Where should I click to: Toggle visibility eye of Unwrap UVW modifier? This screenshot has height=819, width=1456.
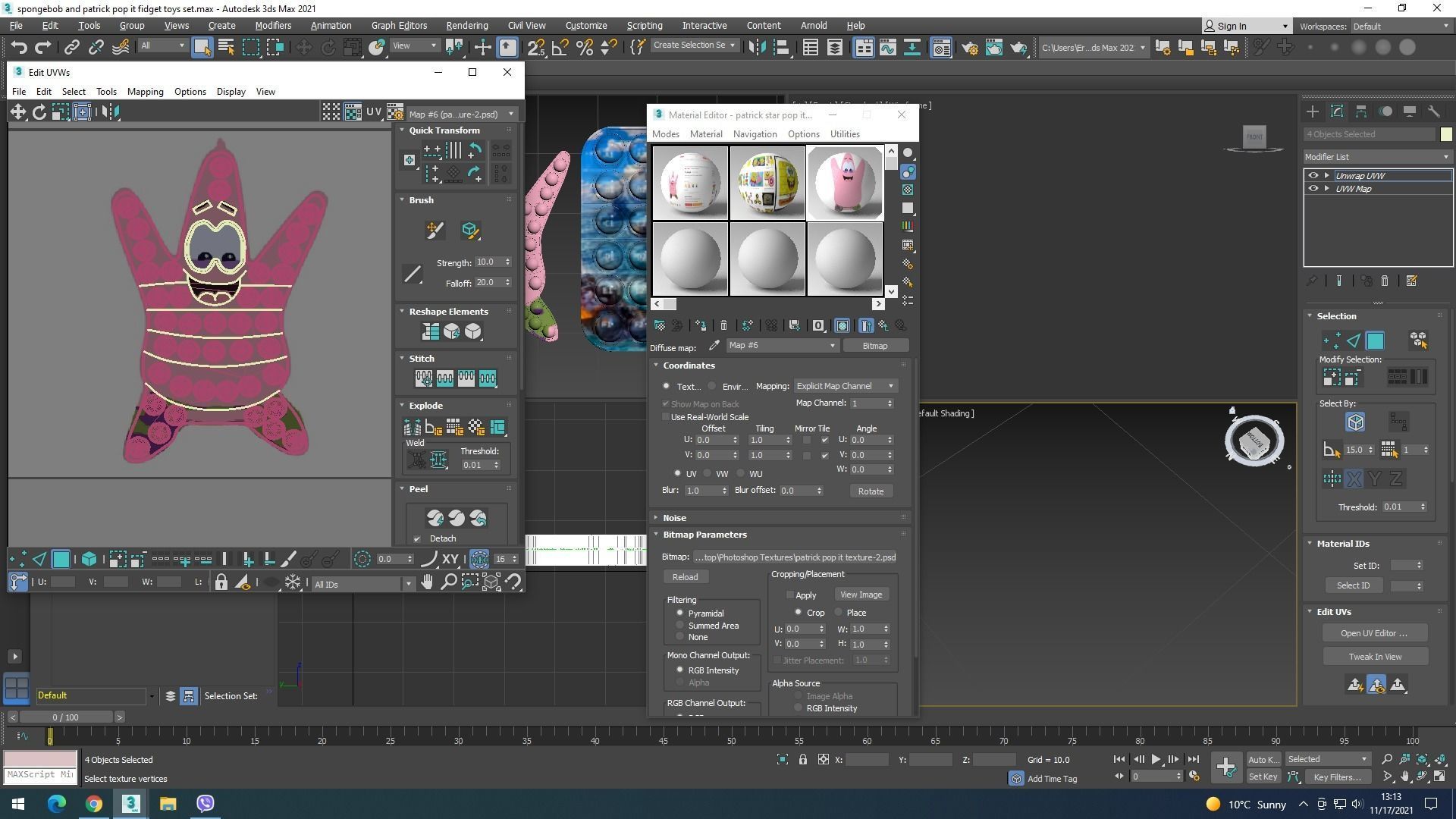1313,175
